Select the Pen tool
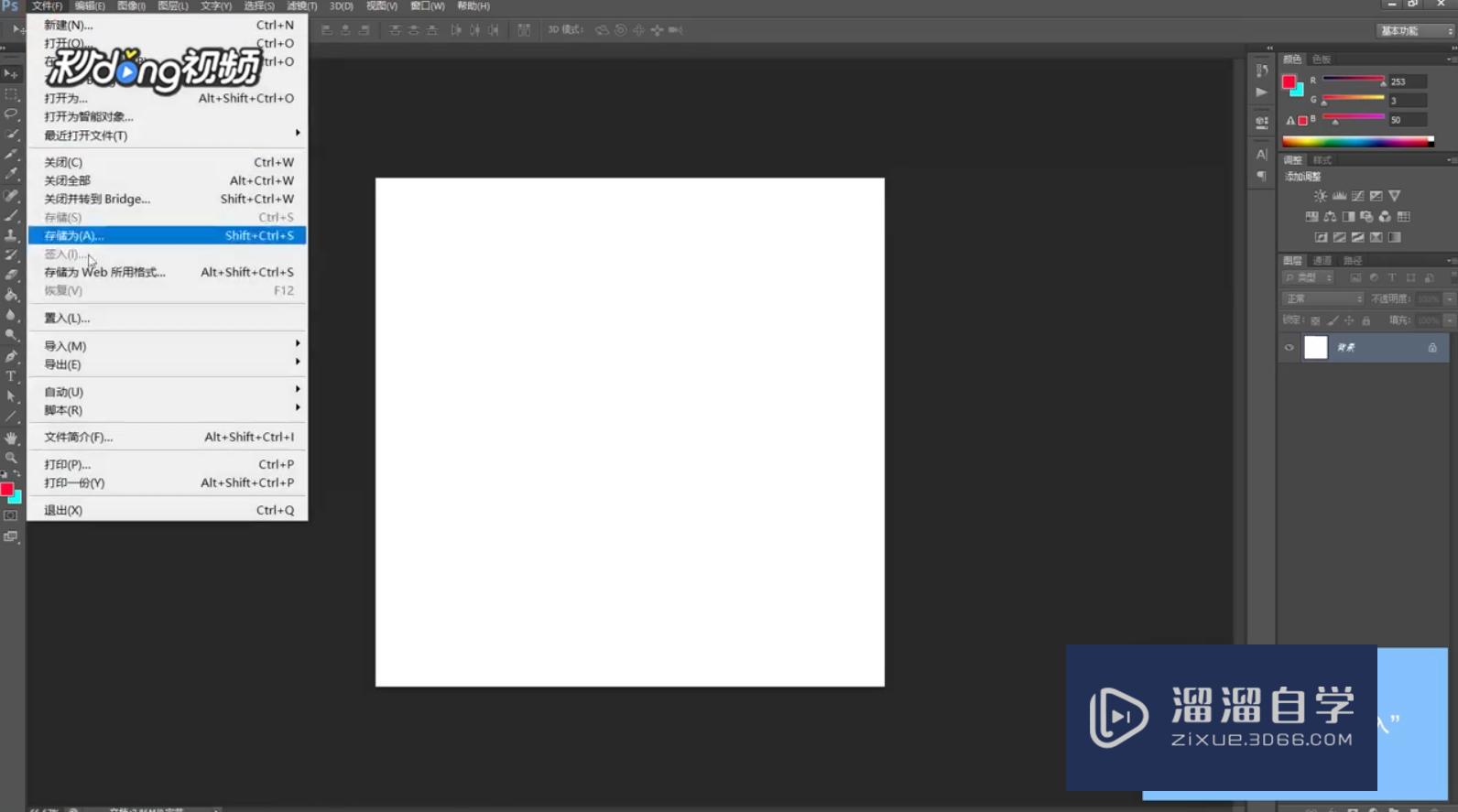 pyautogui.click(x=11, y=356)
